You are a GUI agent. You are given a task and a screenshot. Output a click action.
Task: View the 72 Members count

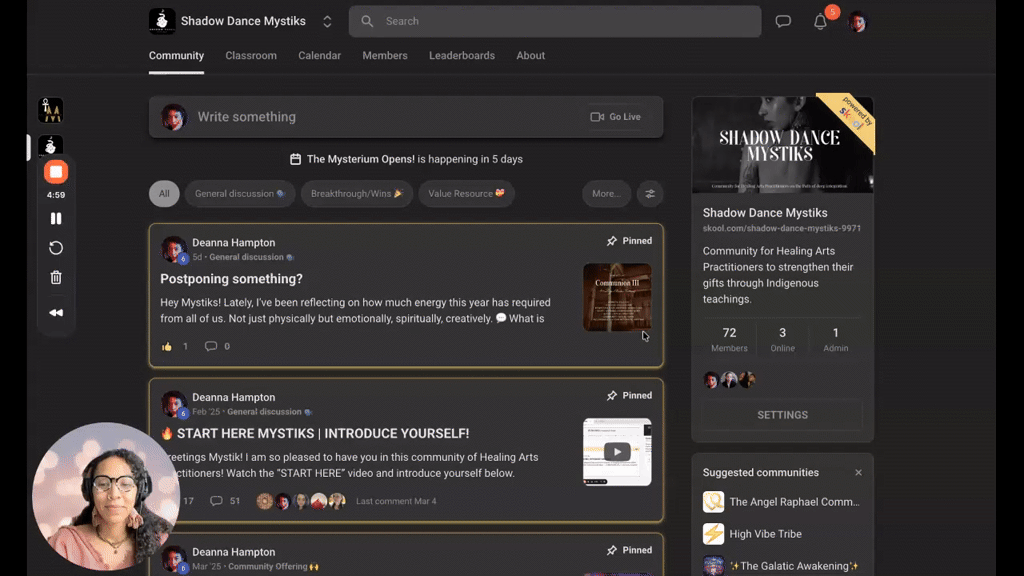(x=729, y=340)
